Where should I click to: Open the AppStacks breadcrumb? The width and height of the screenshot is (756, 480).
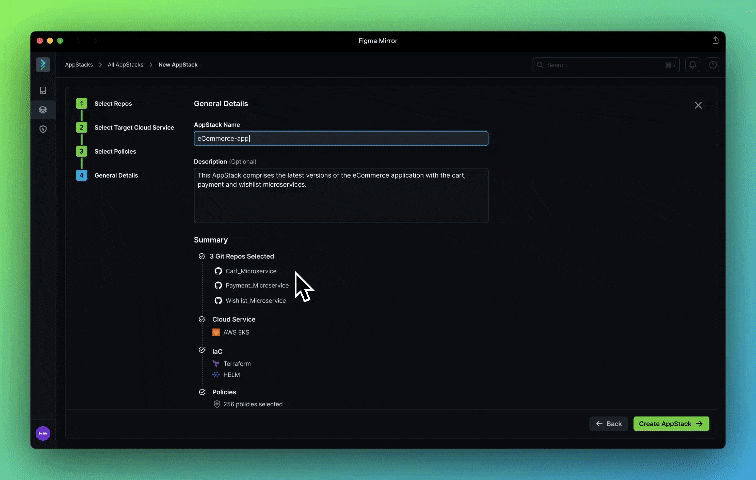79,65
